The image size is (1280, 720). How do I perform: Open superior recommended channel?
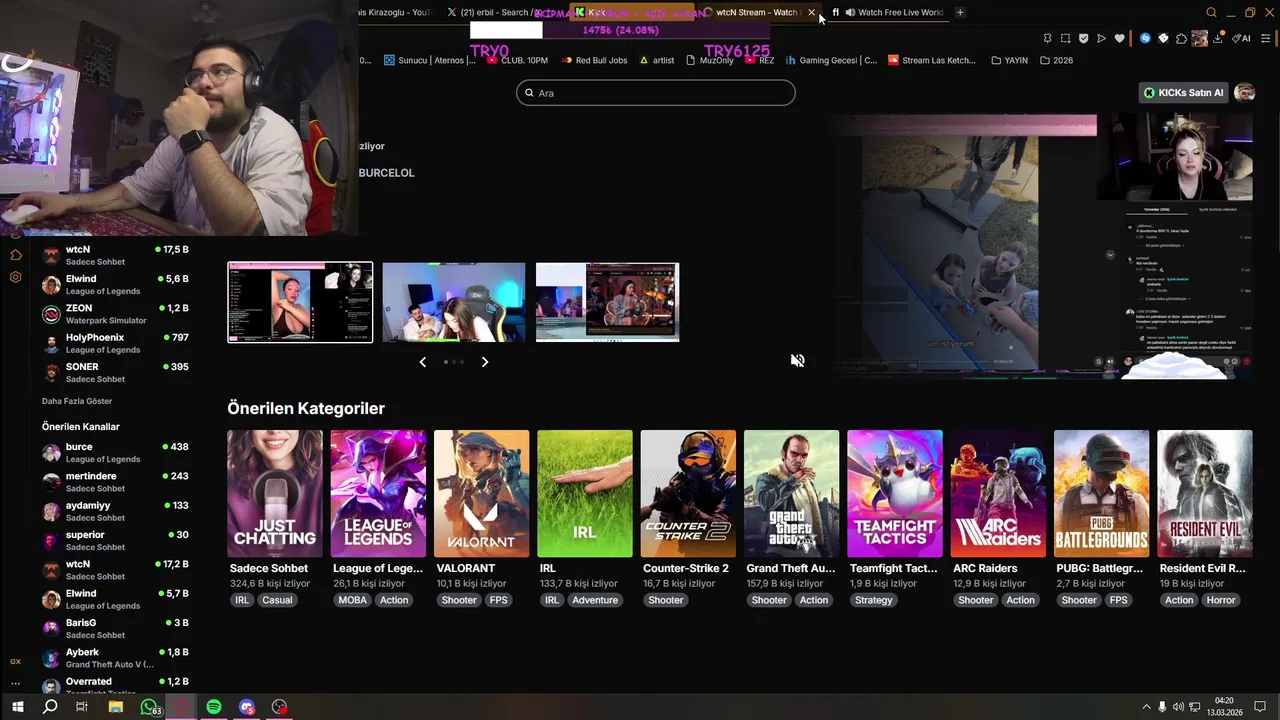tap(115, 541)
